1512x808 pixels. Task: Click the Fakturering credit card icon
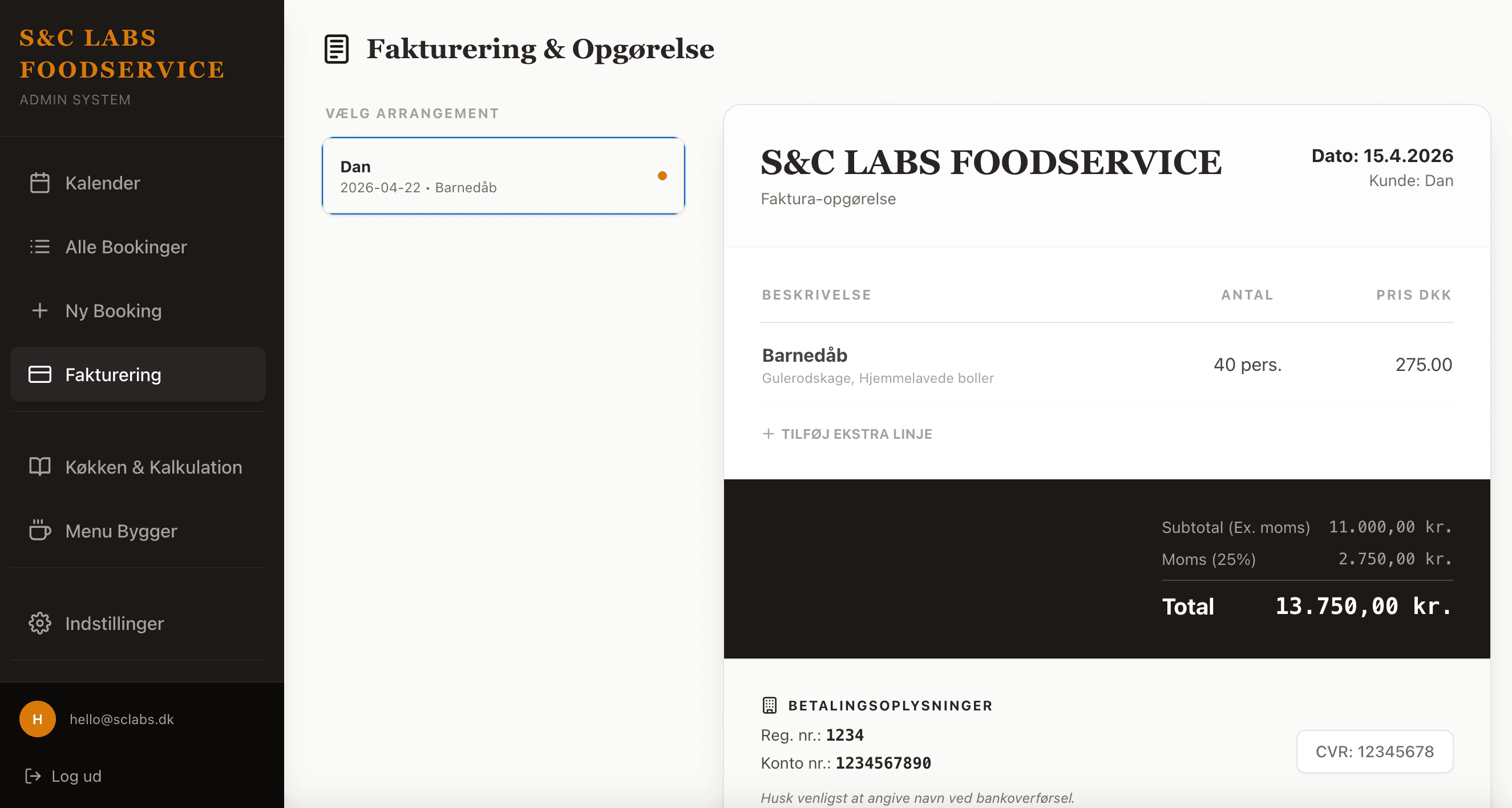[40, 374]
